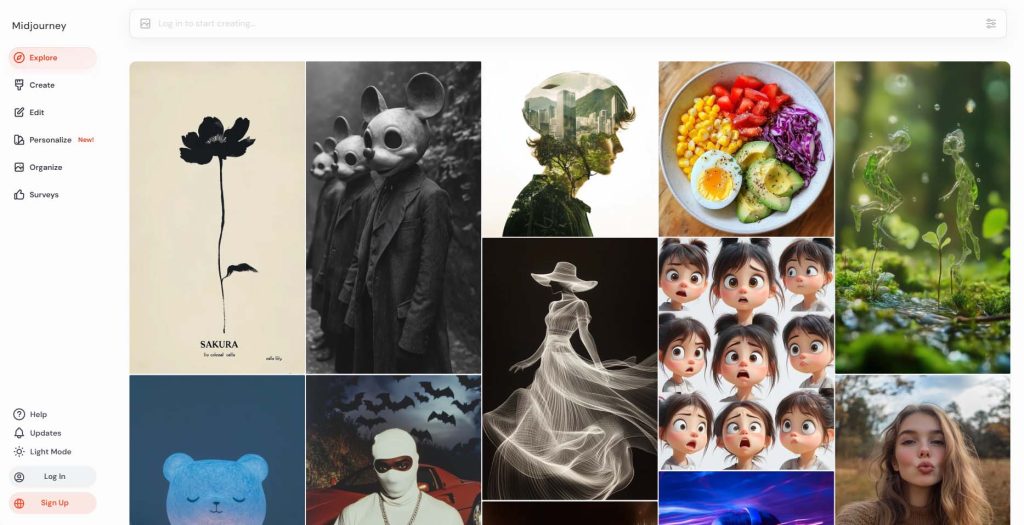Click the Midjourney logo text
Image resolution: width=1024 pixels, height=525 pixels.
click(x=39, y=26)
